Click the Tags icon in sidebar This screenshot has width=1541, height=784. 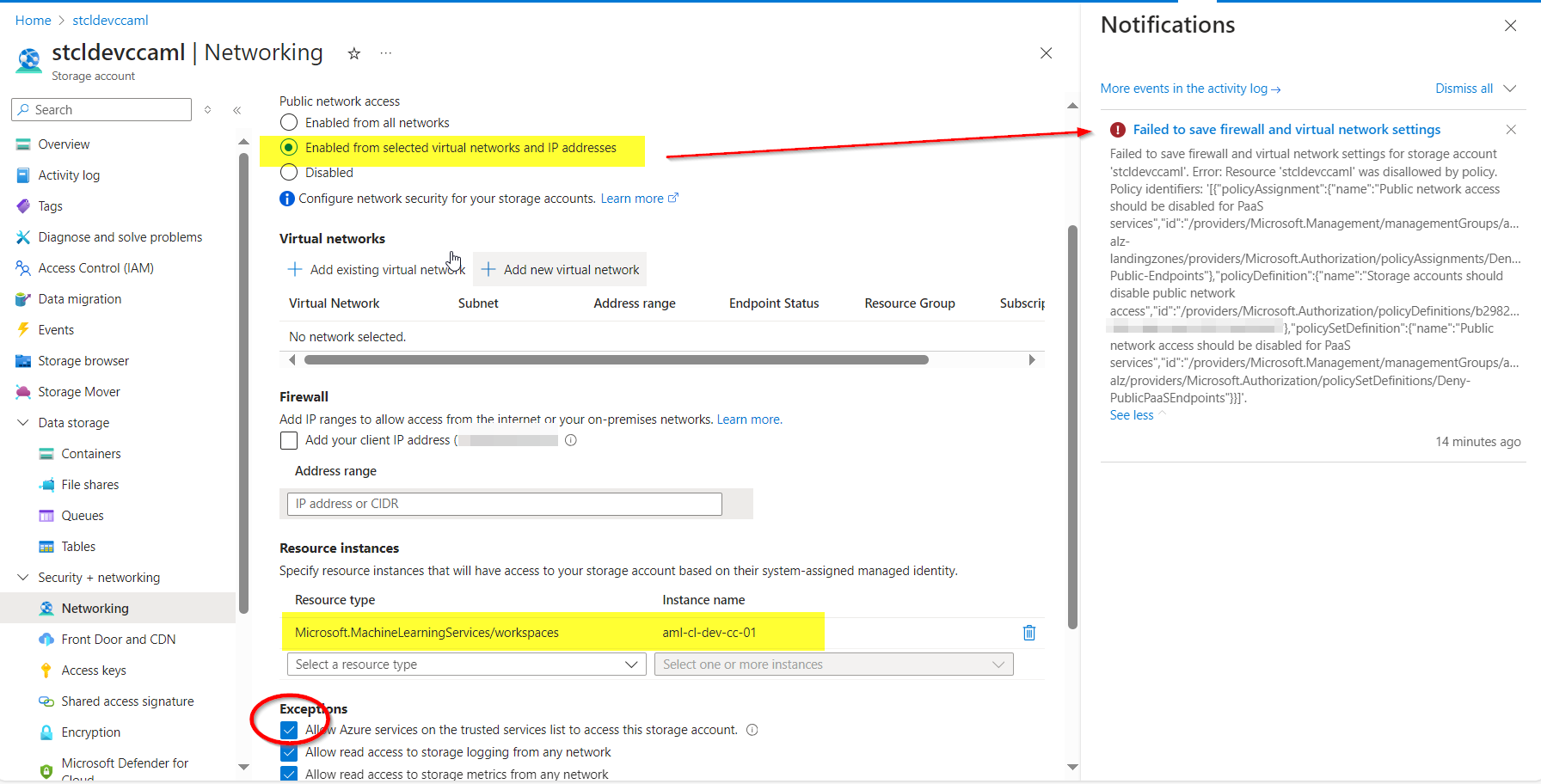click(x=23, y=206)
